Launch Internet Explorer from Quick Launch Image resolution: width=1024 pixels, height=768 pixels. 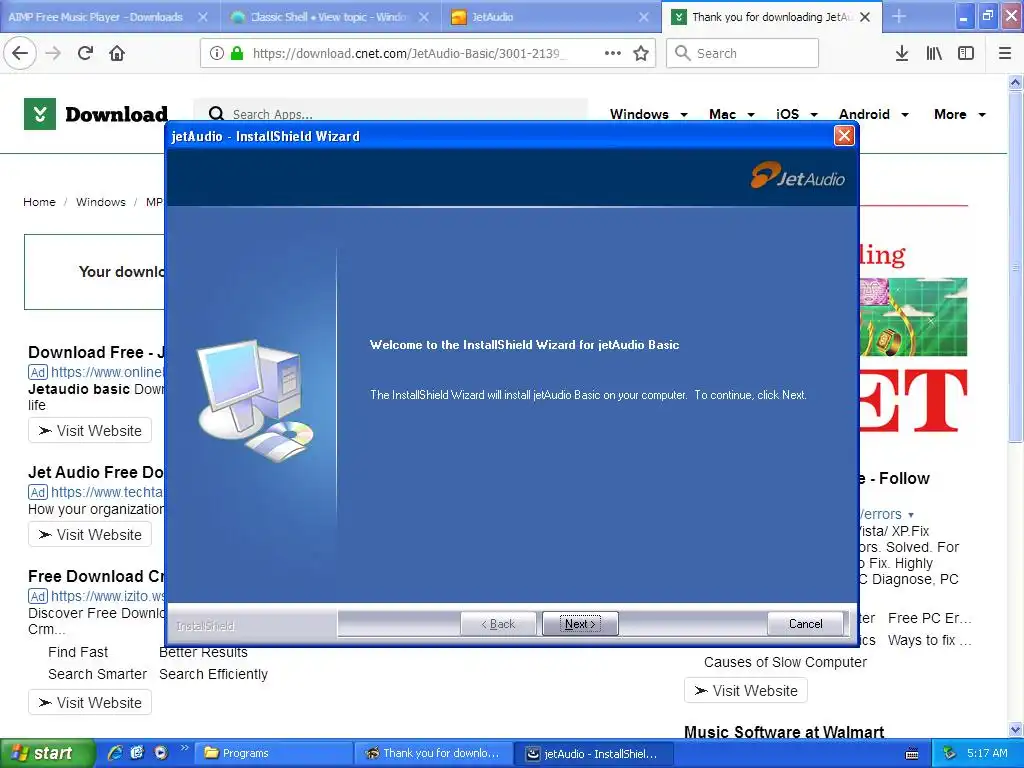point(115,752)
